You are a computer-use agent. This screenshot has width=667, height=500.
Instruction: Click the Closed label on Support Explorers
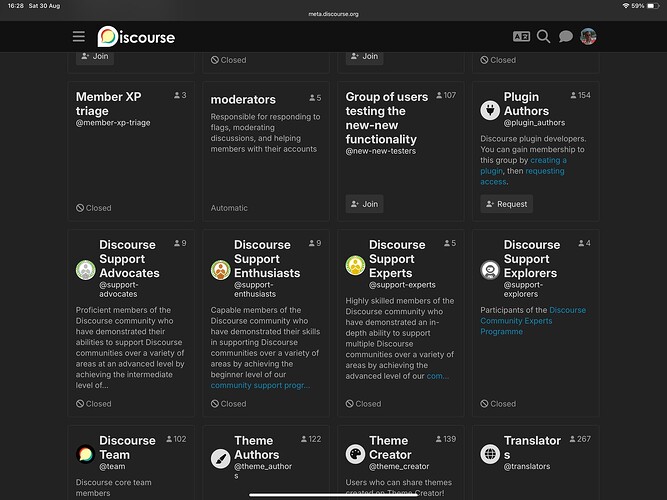pos(498,404)
